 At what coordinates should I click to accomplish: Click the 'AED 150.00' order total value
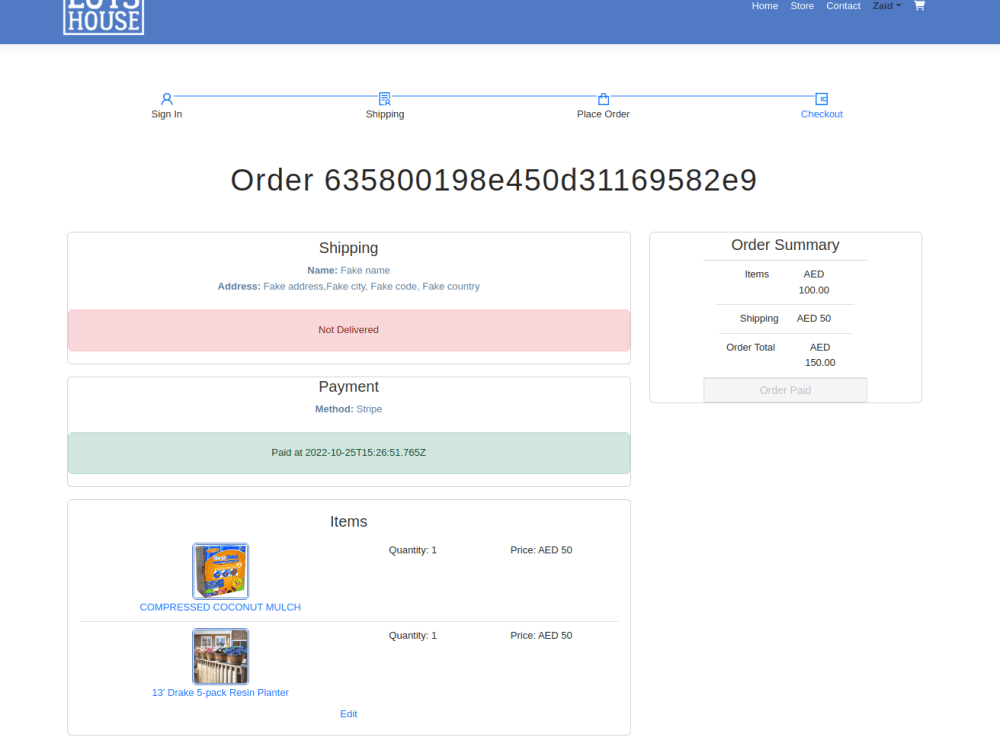[820, 355]
